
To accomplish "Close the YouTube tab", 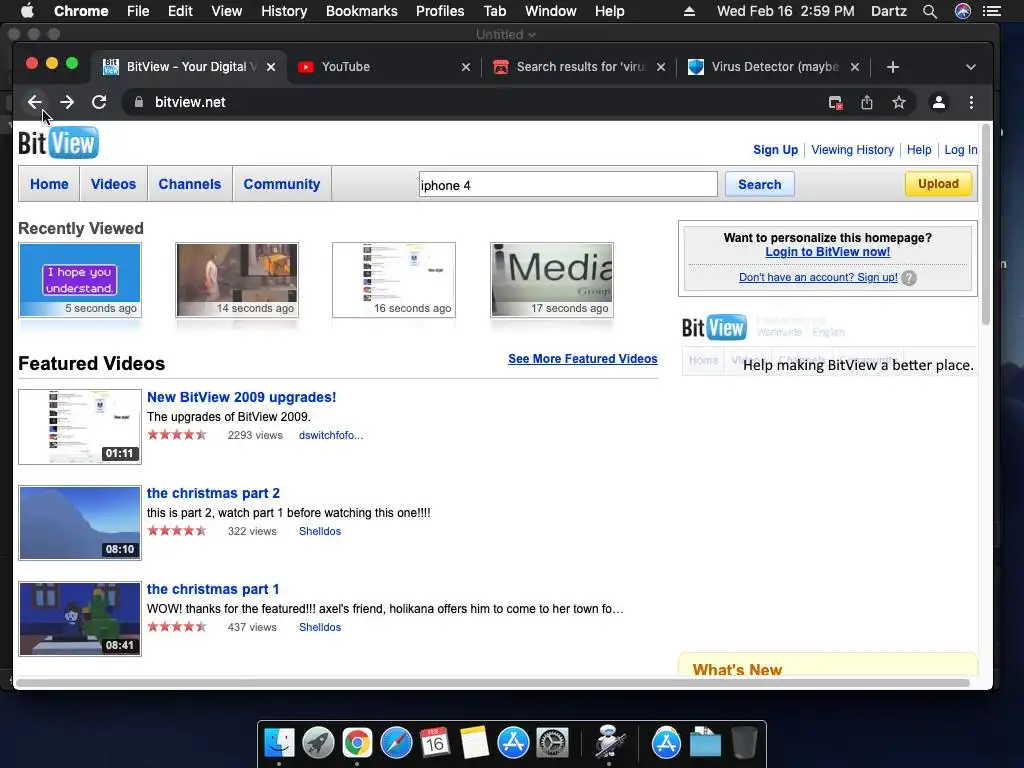I will (466, 67).
